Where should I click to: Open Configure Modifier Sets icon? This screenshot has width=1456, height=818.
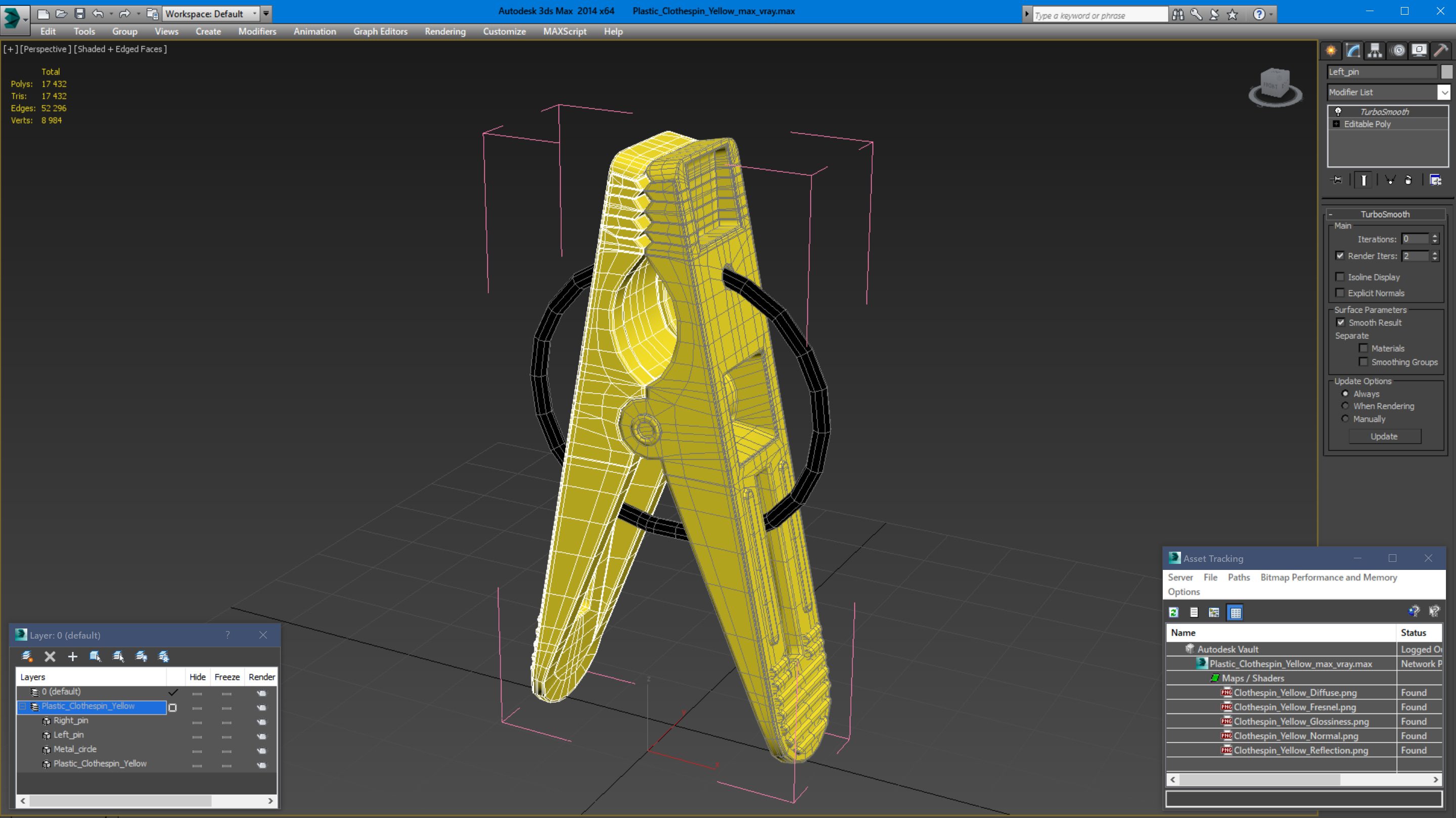coord(1436,180)
